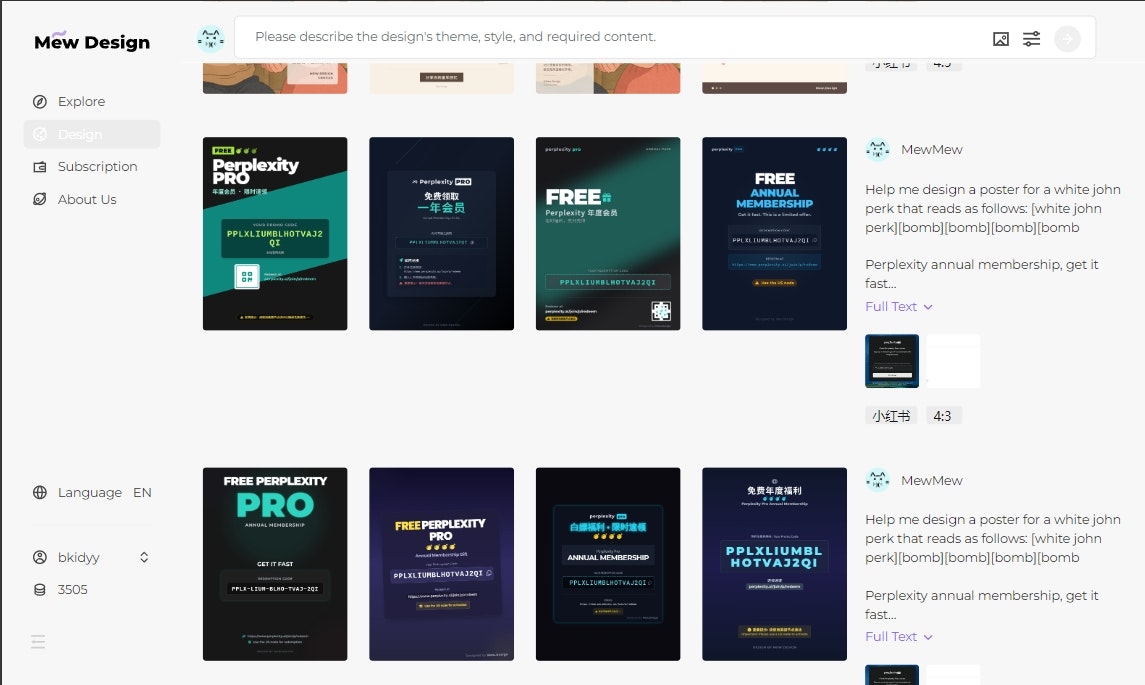
Task: Expand Full Text in second prompt card
Action: click(x=899, y=637)
